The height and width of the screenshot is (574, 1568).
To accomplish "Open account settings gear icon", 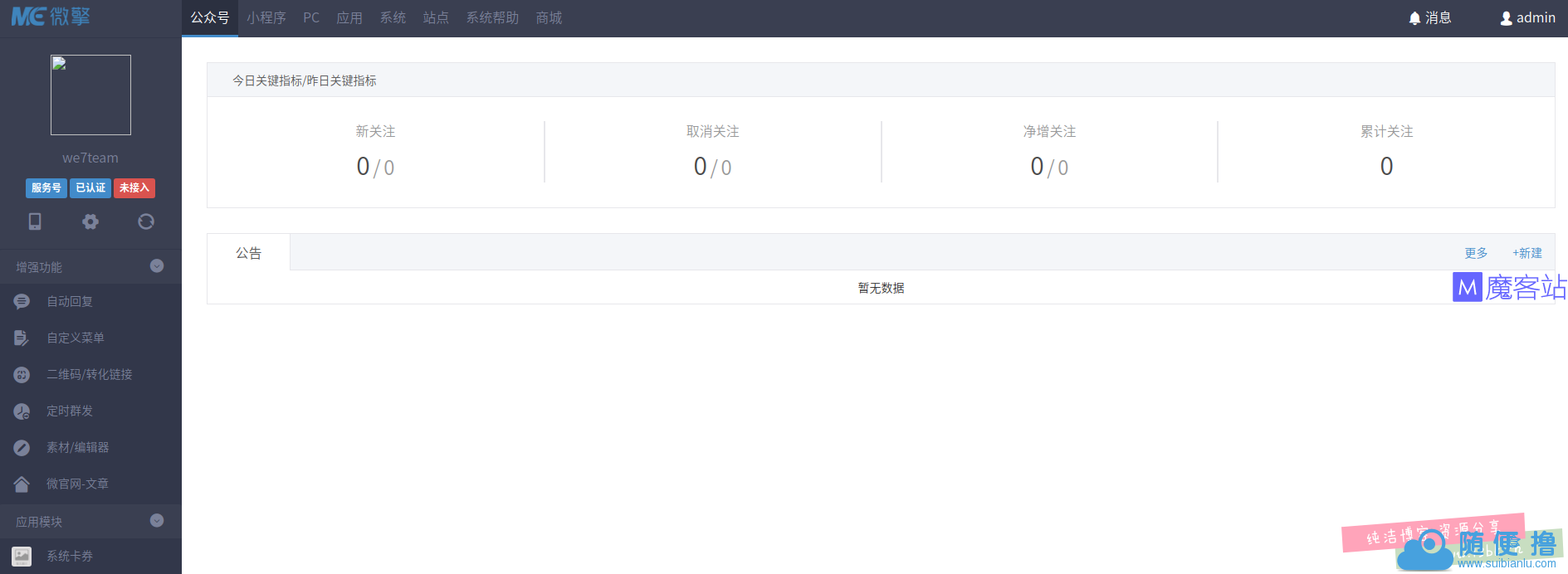I will [x=90, y=221].
